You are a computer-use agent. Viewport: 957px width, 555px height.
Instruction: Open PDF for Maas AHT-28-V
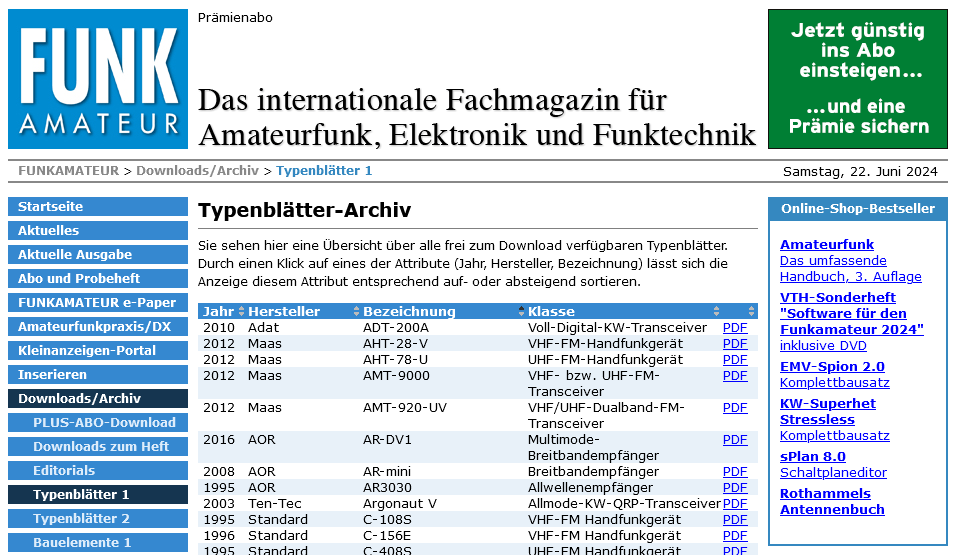735,344
